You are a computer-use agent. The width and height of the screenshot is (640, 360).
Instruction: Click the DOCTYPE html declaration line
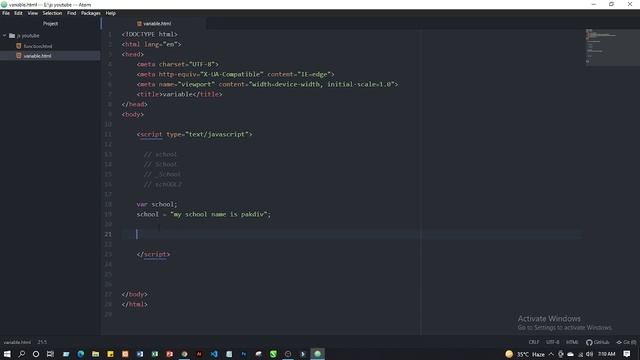coord(149,34)
